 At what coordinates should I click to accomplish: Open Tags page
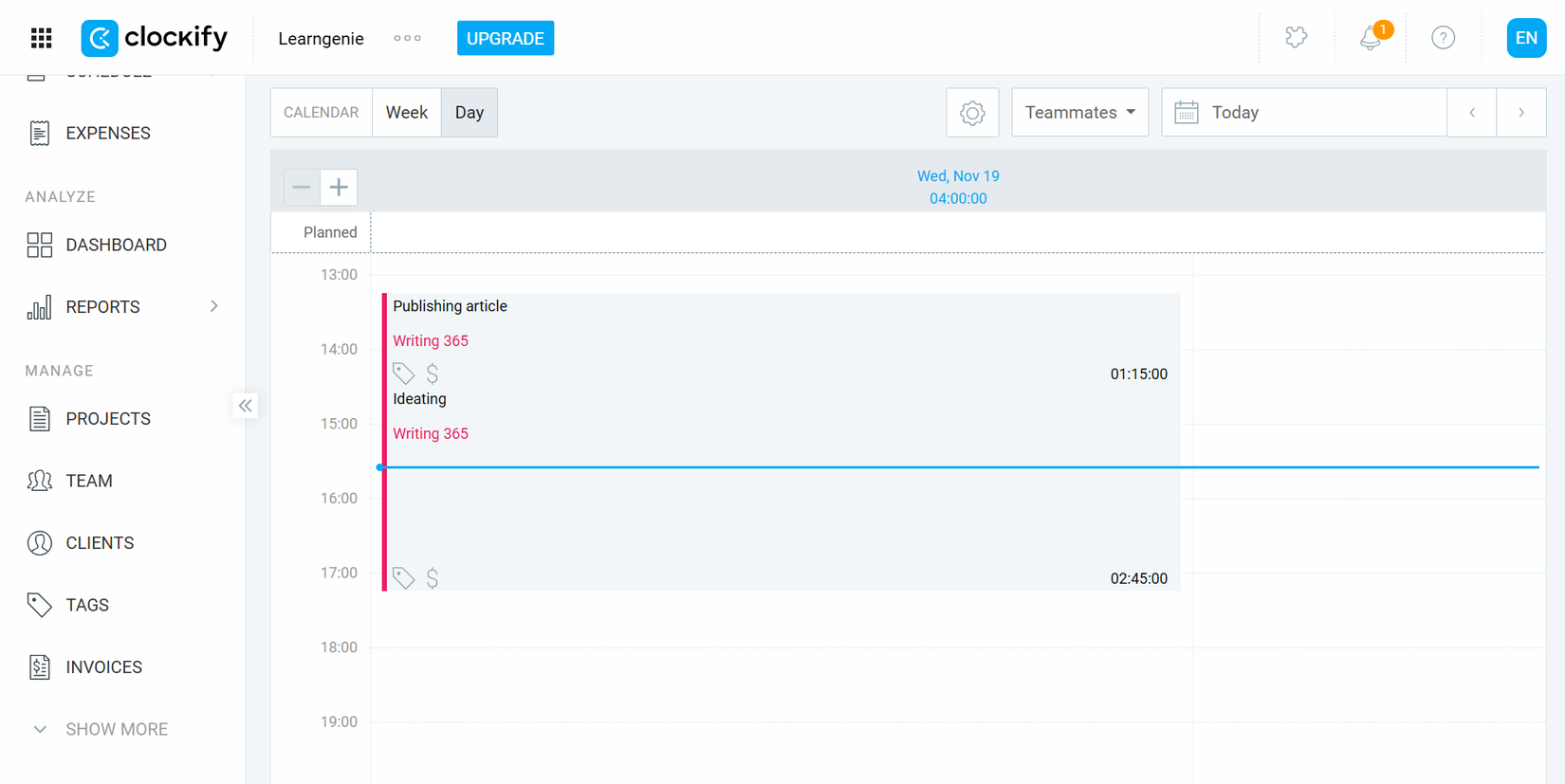(x=87, y=605)
